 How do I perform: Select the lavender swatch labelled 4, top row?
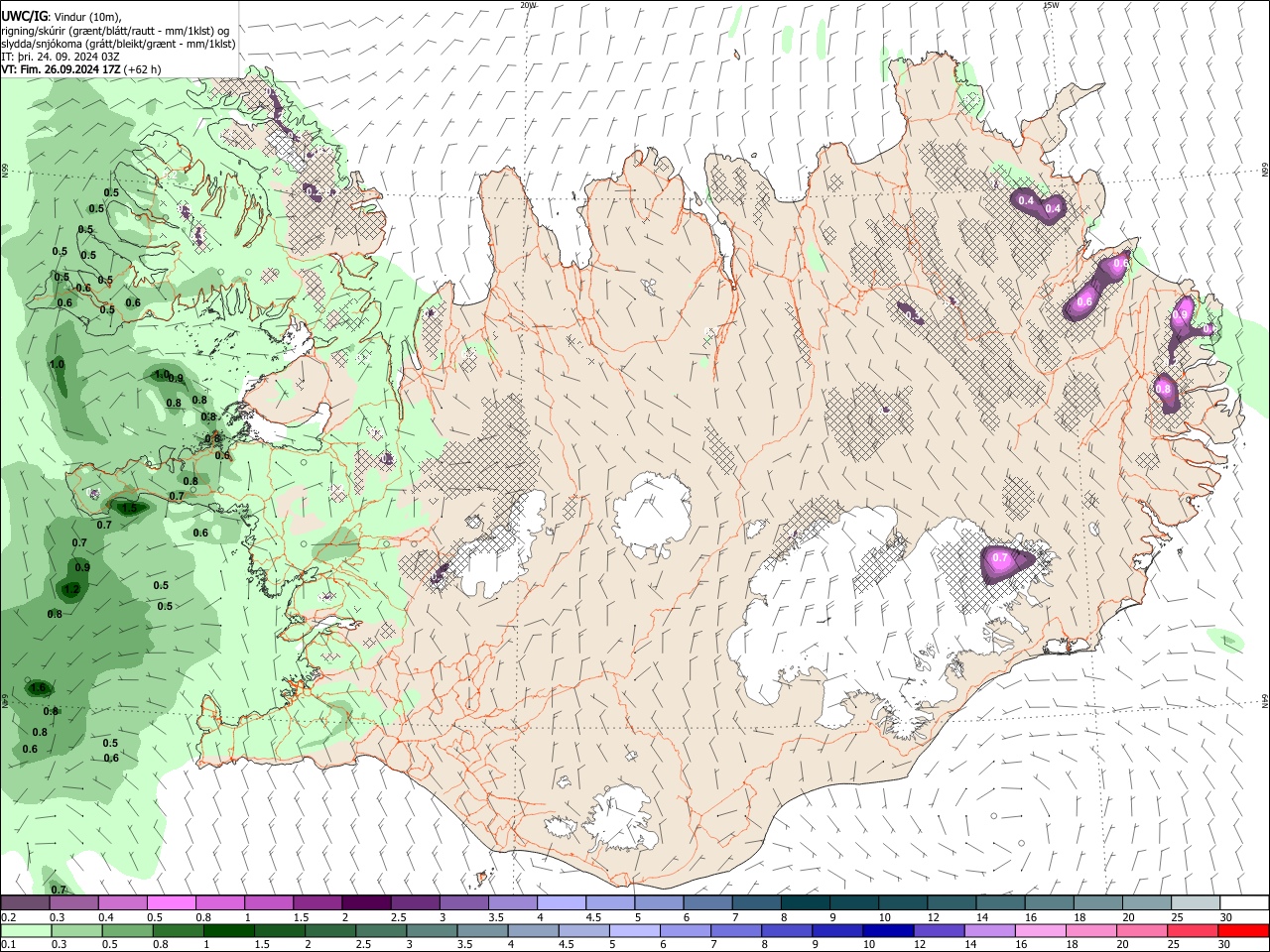561,902
